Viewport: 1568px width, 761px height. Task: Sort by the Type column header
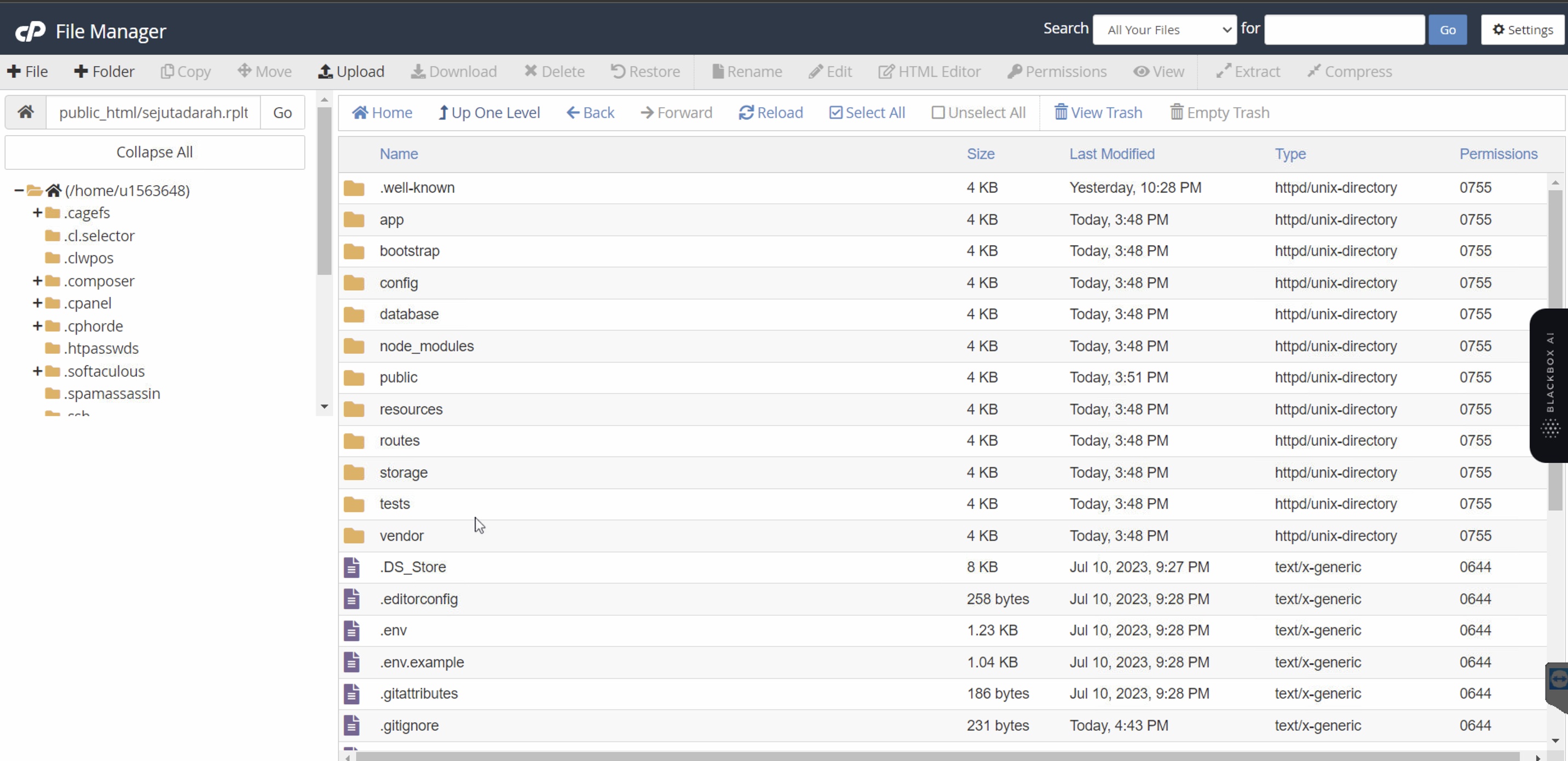tap(1290, 154)
